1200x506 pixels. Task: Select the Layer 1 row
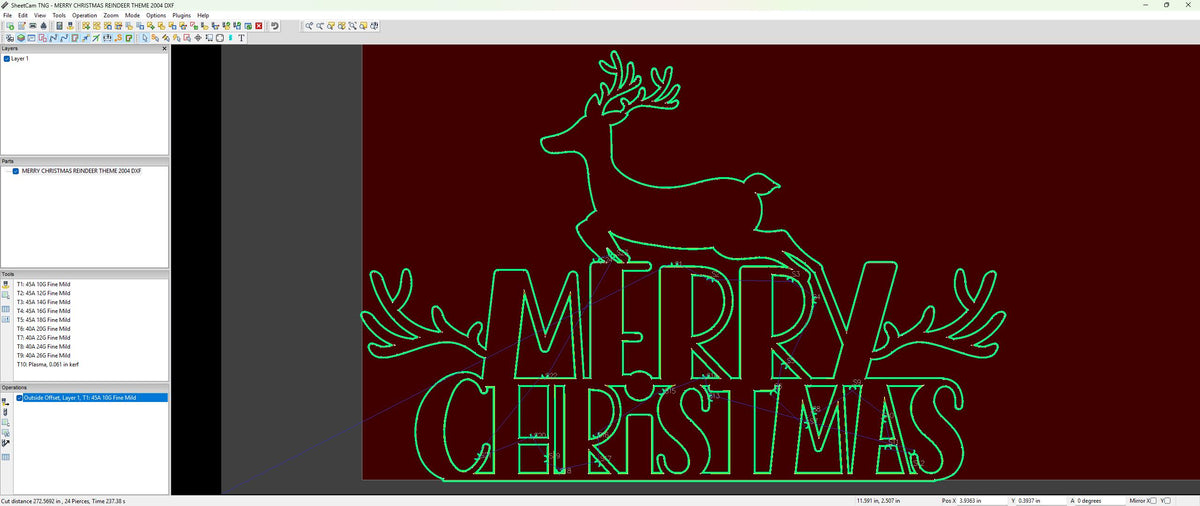click(x=20, y=59)
